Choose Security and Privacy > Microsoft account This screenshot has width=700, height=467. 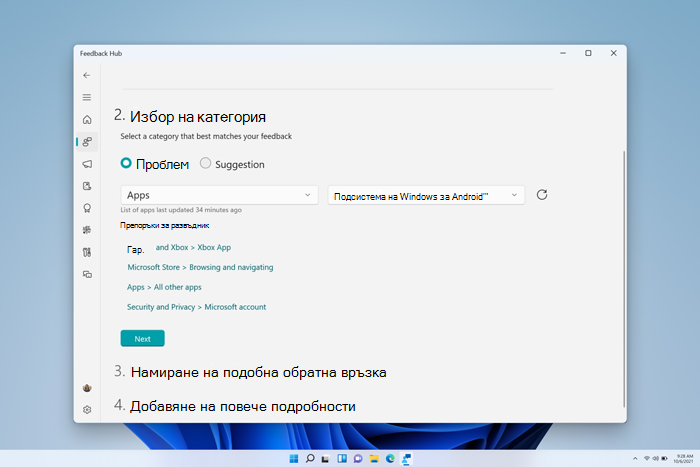[x=196, y=307]
